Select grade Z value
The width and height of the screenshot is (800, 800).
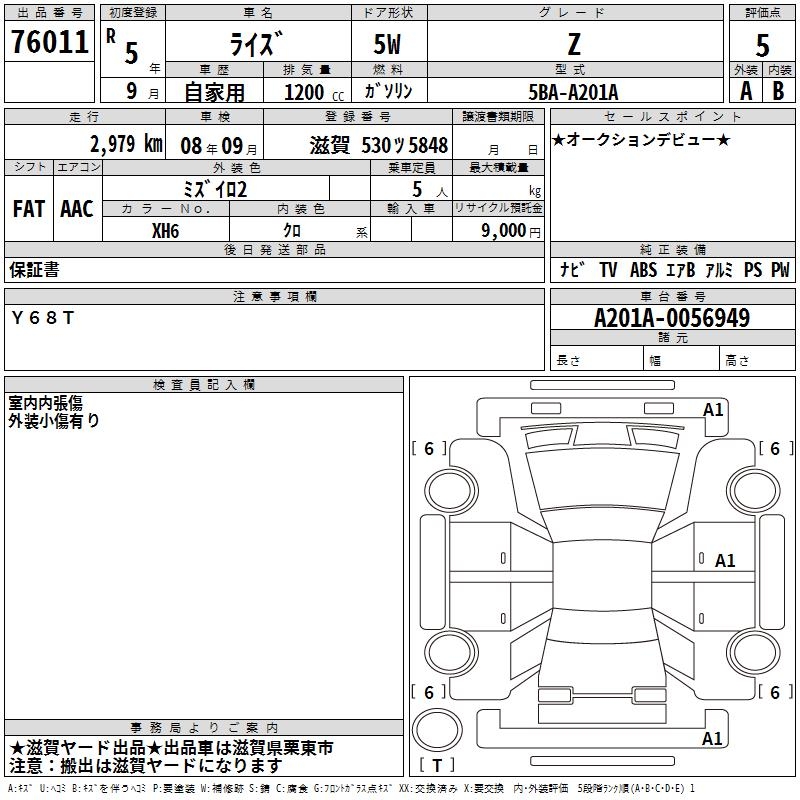574,44
